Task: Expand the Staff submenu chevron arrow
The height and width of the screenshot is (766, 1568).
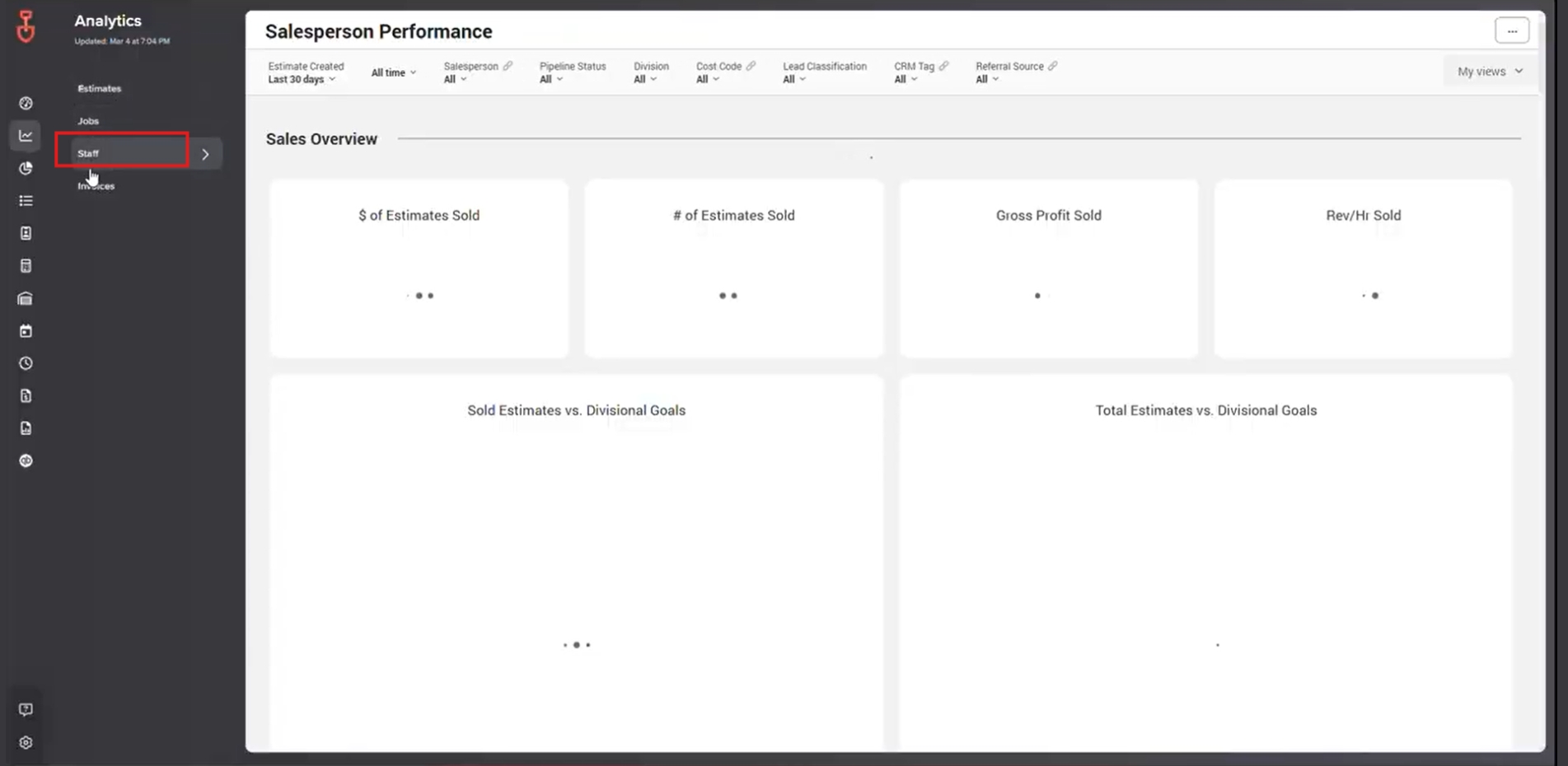Action: point(206,153)
